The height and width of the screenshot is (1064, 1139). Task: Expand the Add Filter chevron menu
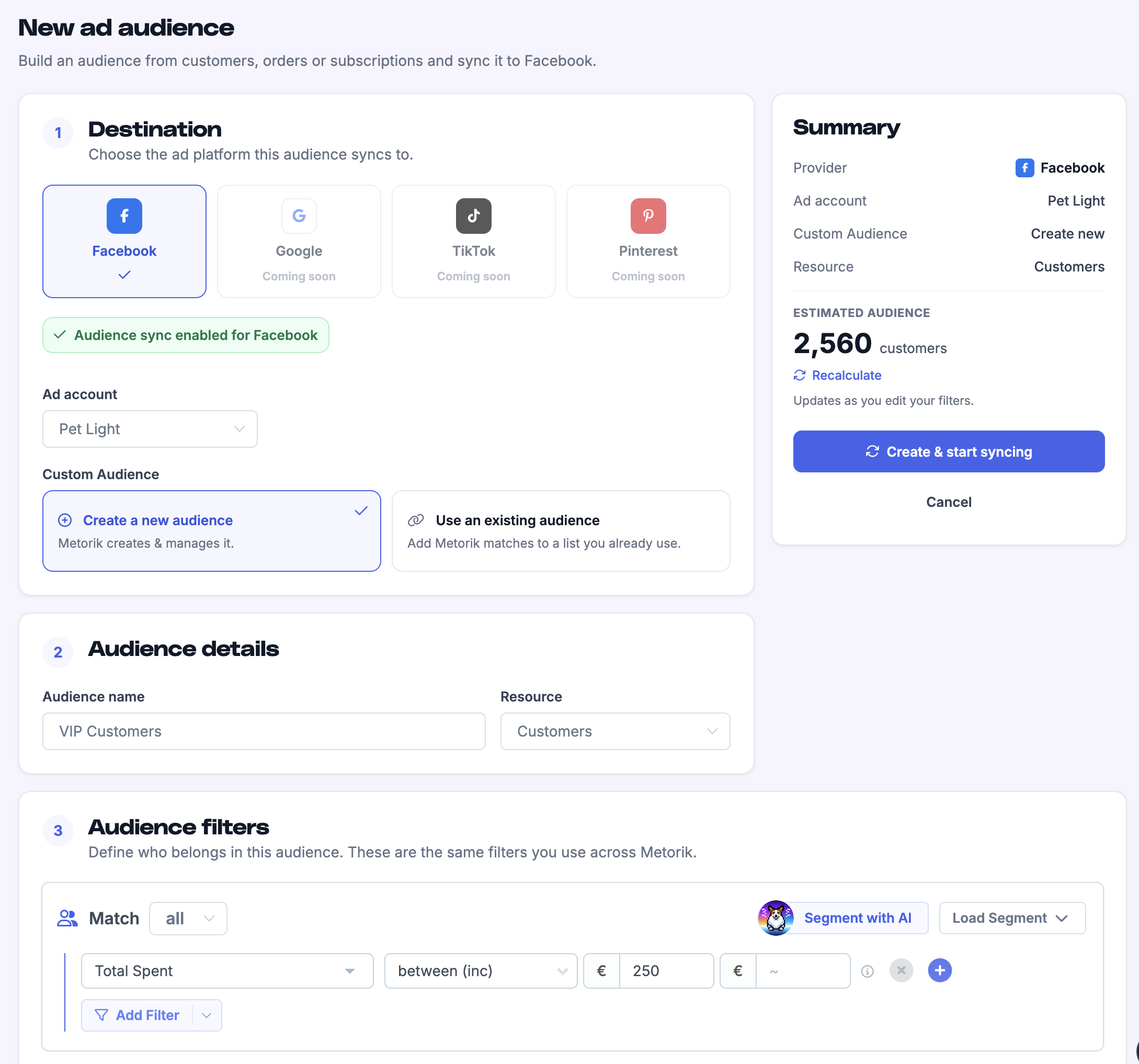click(x=208, y=1016)
